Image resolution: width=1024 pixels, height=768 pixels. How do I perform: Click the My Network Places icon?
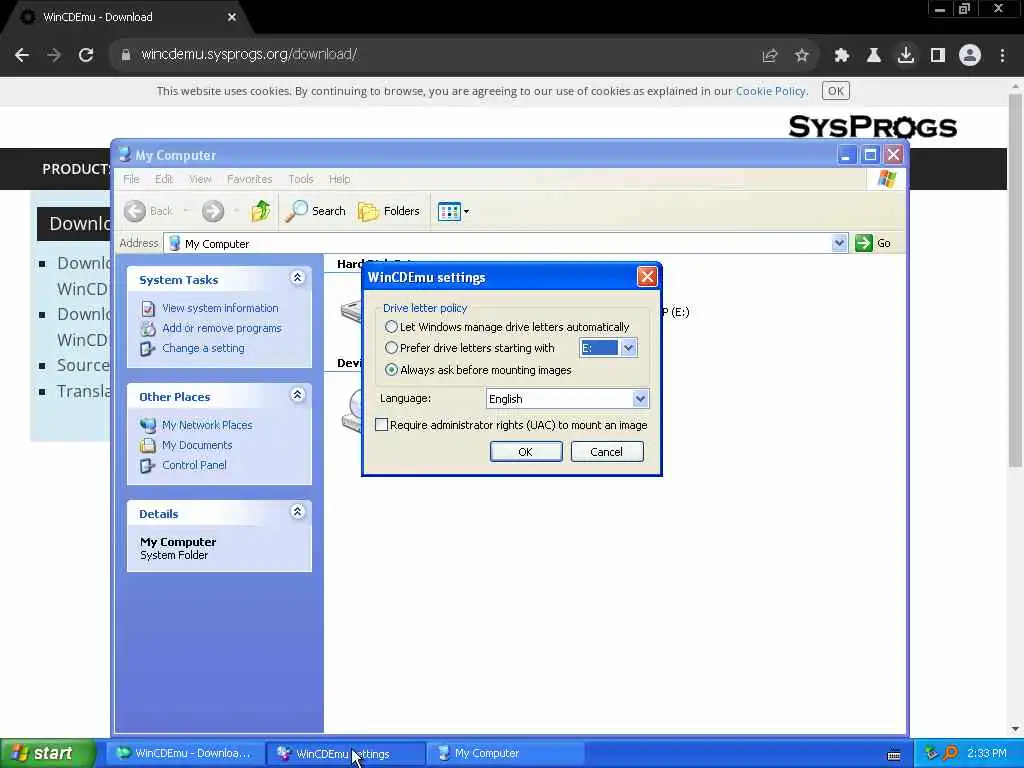point(148,425)
